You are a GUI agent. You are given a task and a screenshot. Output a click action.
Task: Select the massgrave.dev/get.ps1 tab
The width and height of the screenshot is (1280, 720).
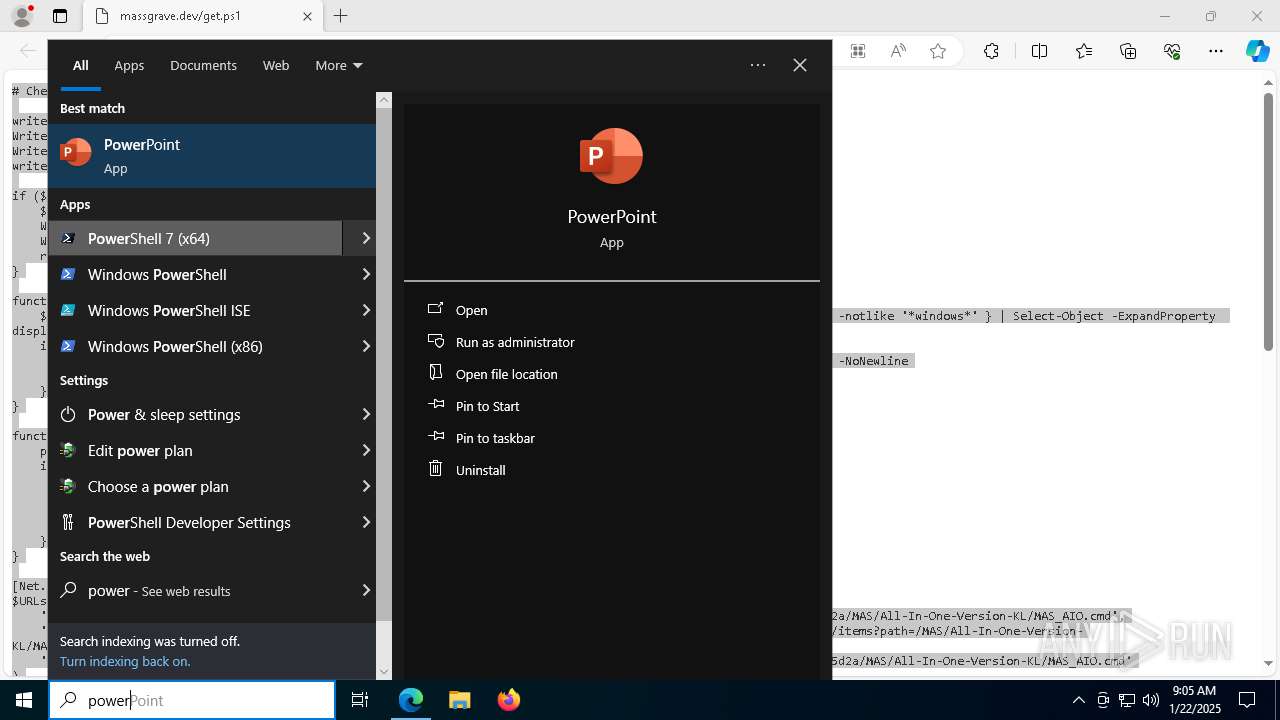pyautogui.click(x=202, y=16)
